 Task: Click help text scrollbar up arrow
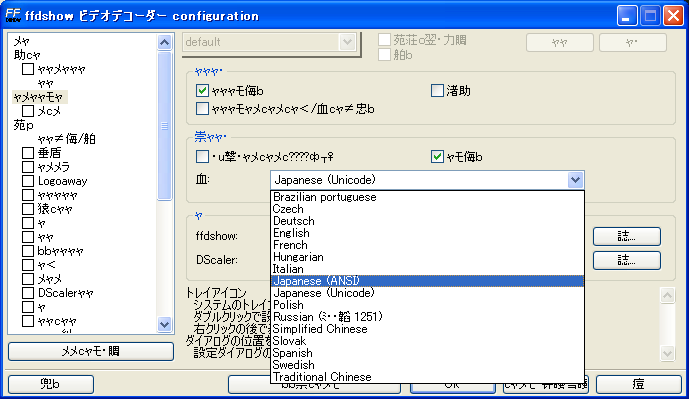(667, 295)
